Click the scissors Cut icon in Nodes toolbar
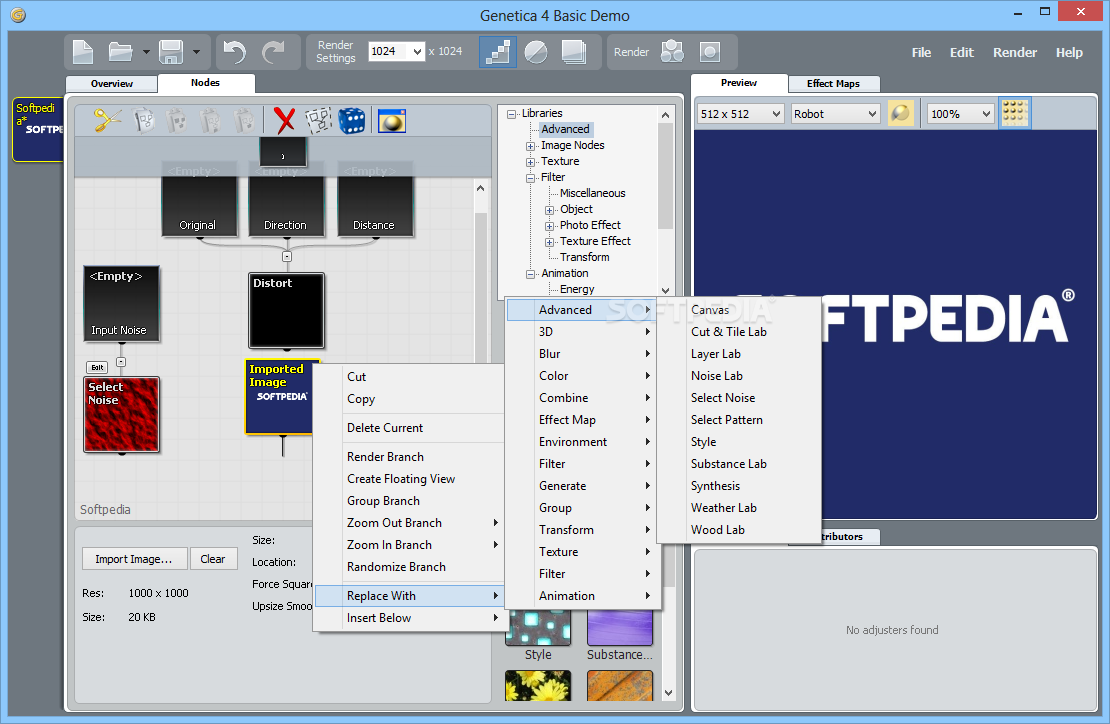 coord(108,120)
